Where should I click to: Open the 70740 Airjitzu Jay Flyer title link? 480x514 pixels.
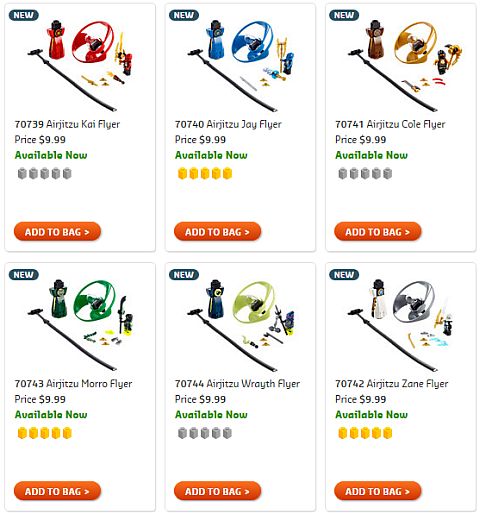tap(228, 124)
